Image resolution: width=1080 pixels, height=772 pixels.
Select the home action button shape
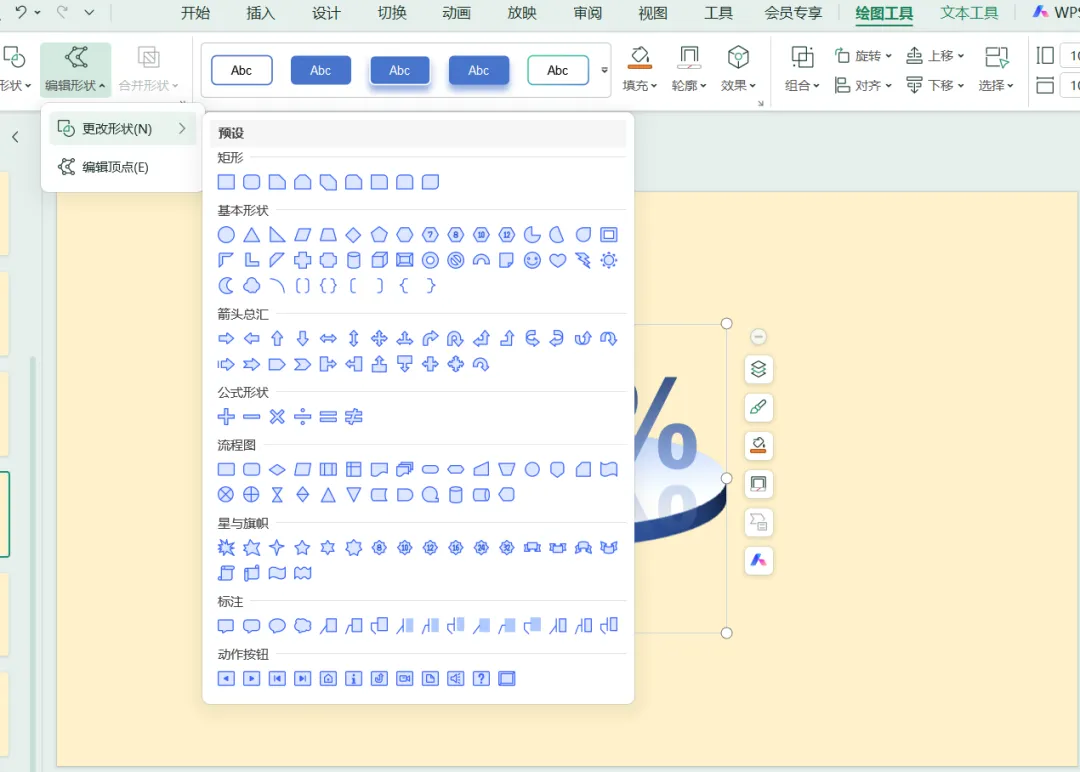328,678
